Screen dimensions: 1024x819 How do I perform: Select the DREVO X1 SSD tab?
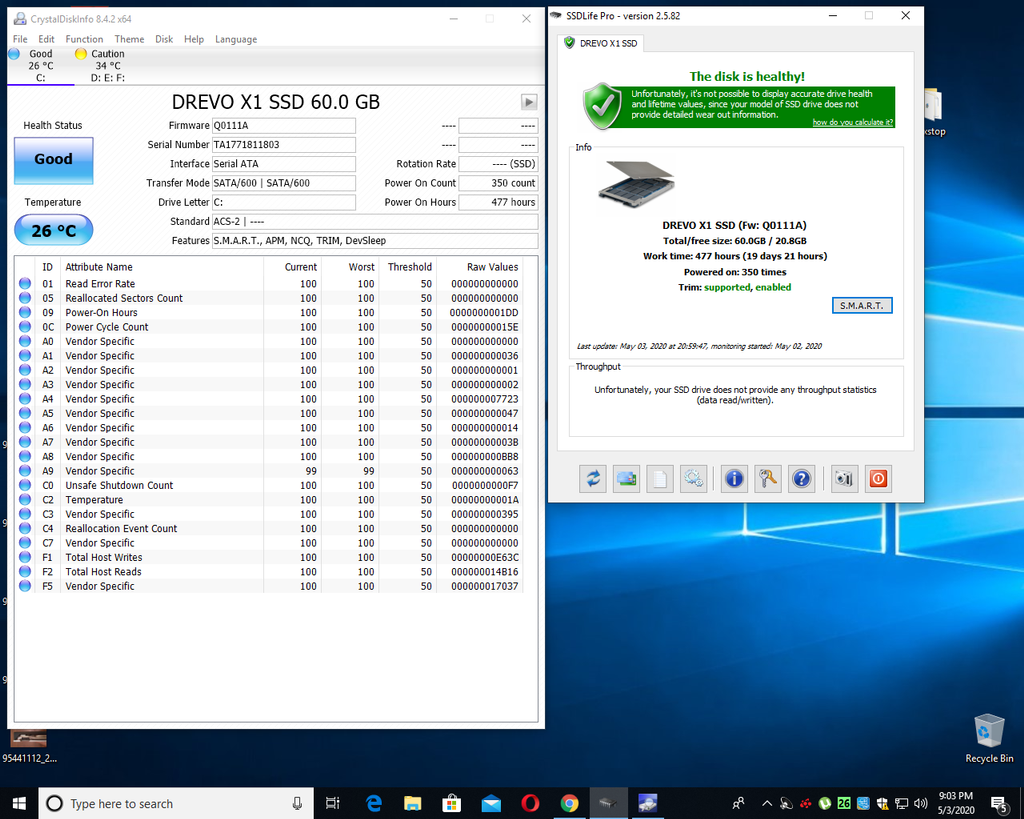601,43
